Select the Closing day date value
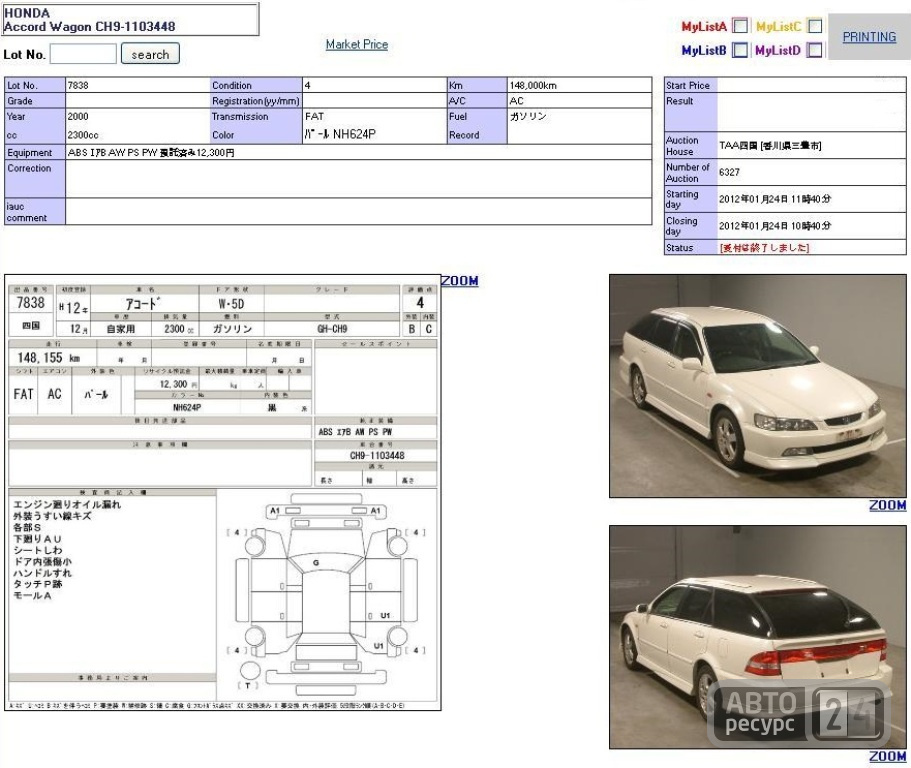911x768 pixels. (774, 225)
